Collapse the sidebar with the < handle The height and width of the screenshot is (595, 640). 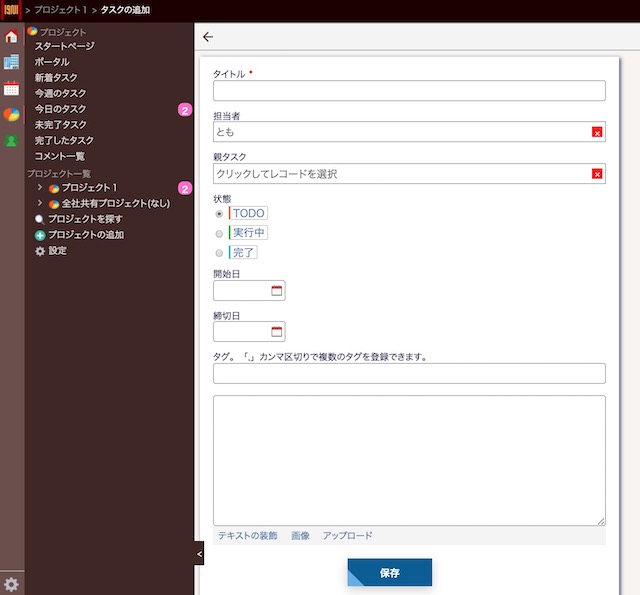199,553
